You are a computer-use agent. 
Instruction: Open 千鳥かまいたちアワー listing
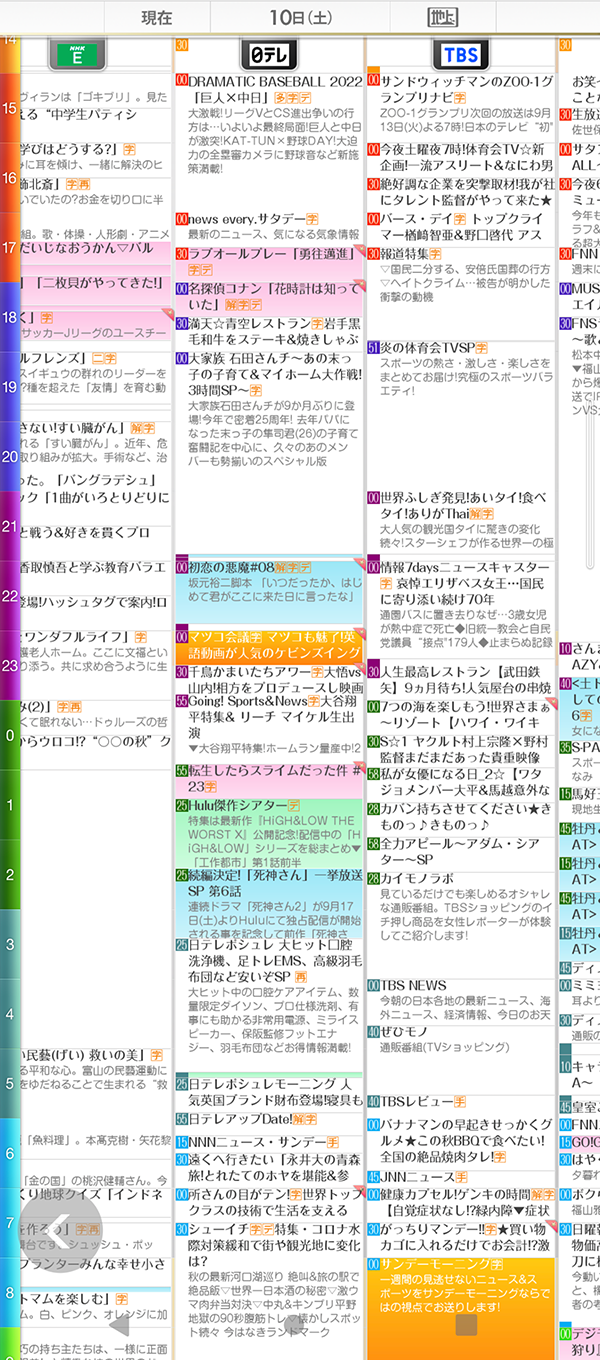(268, 680)
